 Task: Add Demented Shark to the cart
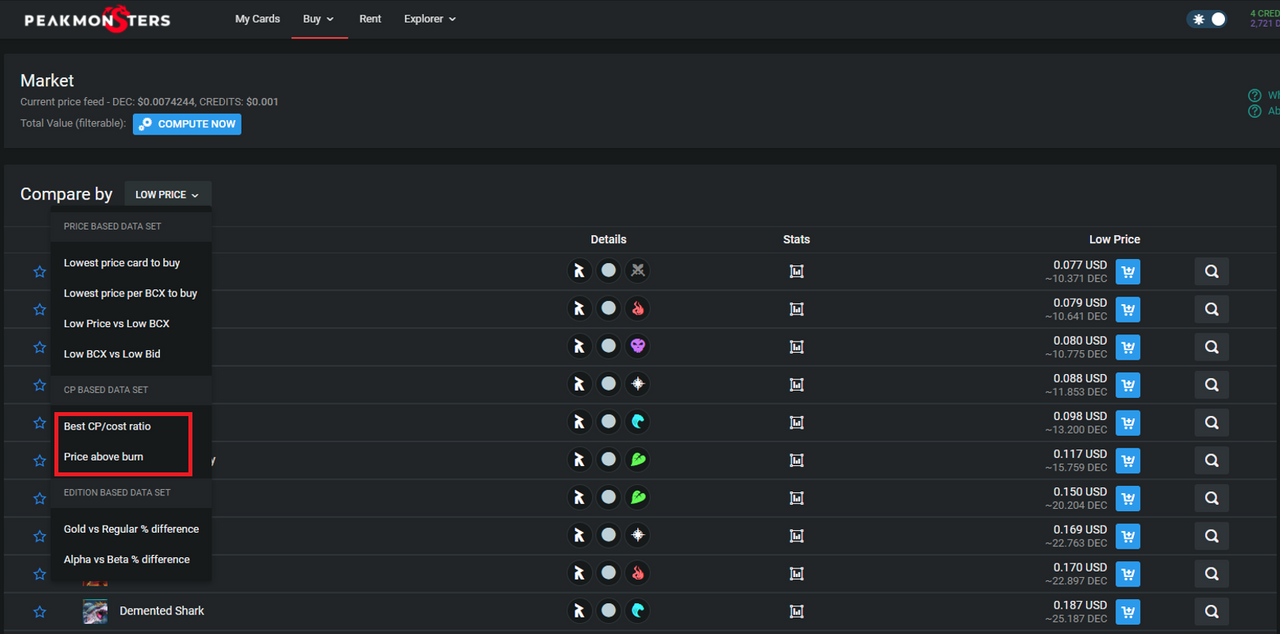(x=1128, y=612)
